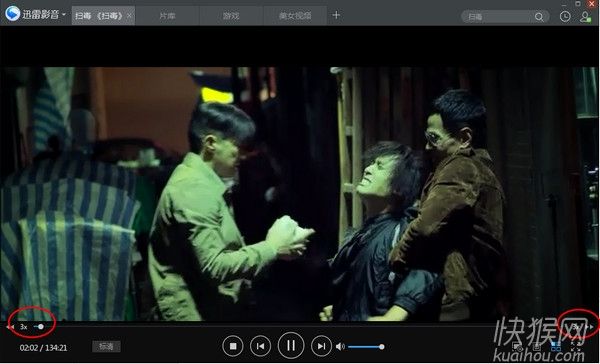
Task: Open the user account profile icon
Action: click(585, 17)
